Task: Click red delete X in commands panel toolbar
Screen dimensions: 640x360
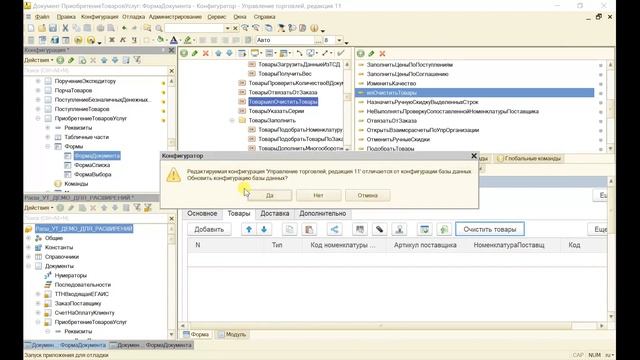Action: (382, 53)
